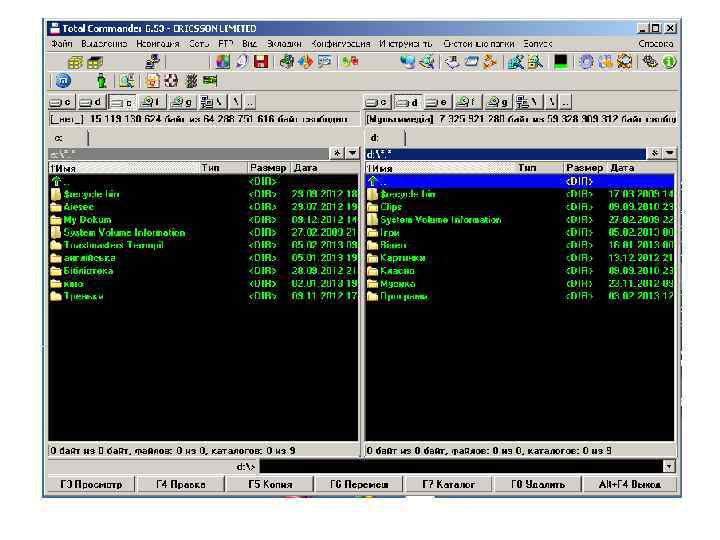Click the magnifier search icon on second toolbar row
The image size is (720, 540).
click(x=127, y=81)
